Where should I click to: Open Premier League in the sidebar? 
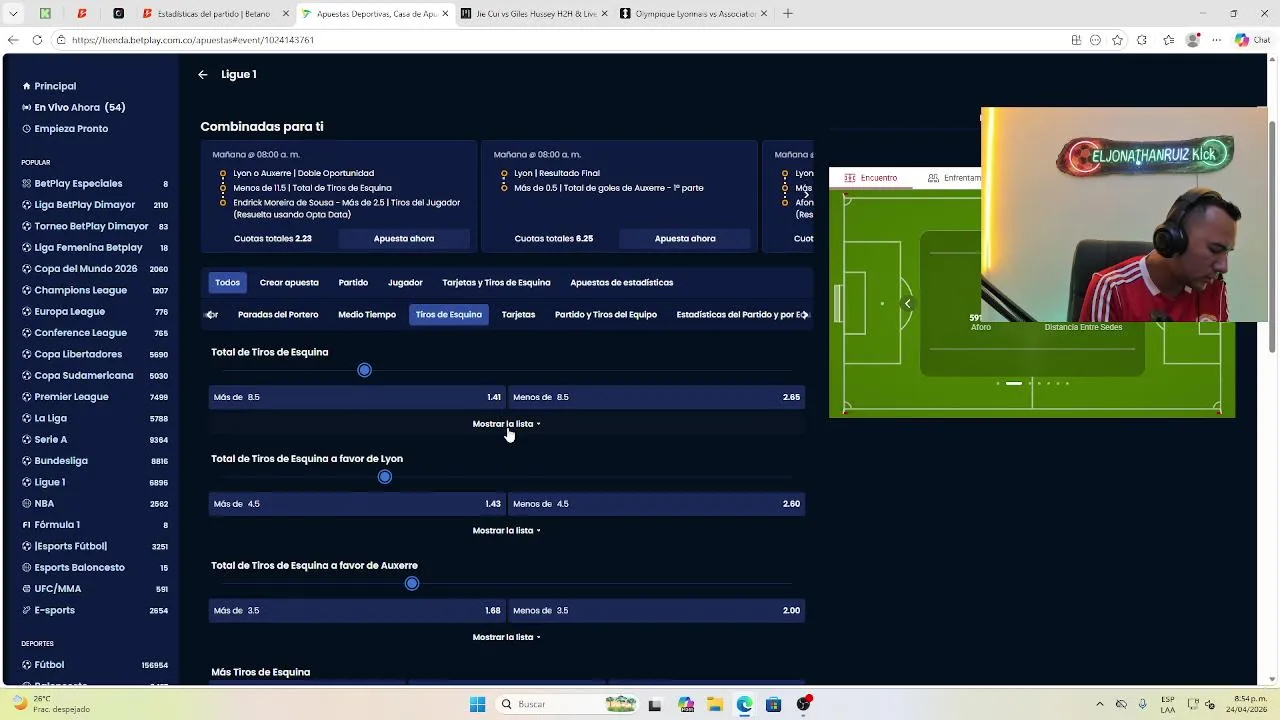95,397
